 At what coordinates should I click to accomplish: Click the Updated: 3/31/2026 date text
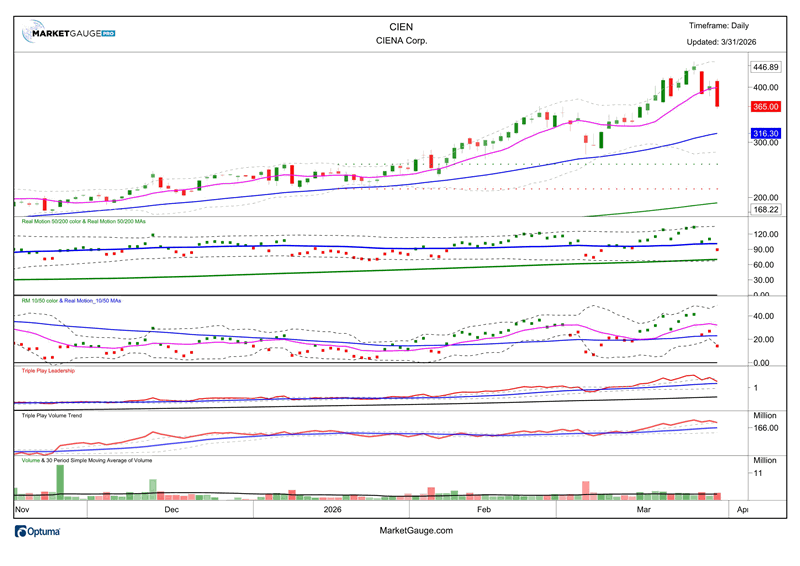[722, 42]
